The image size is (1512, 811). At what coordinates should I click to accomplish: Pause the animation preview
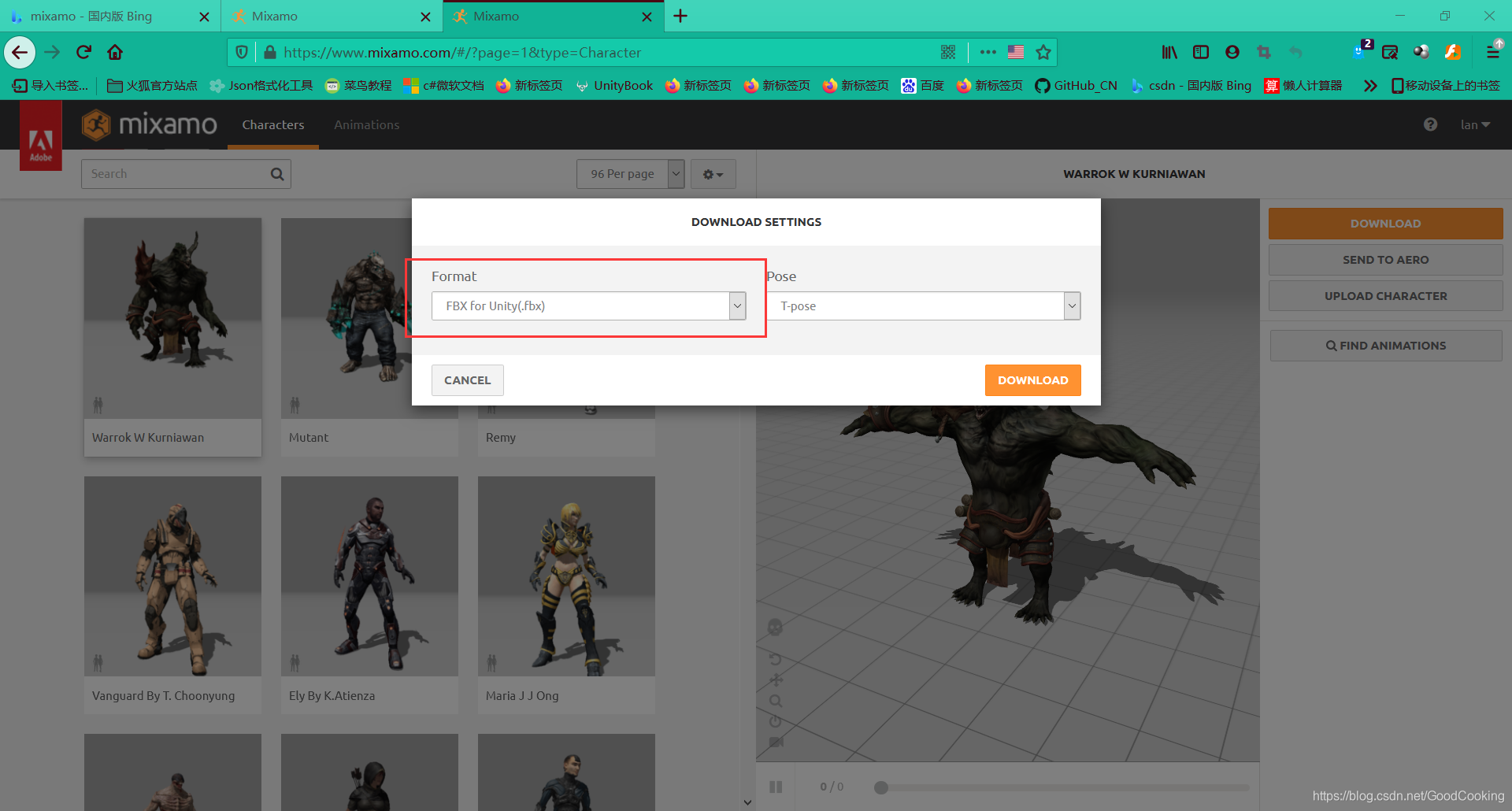click(776, 787)
